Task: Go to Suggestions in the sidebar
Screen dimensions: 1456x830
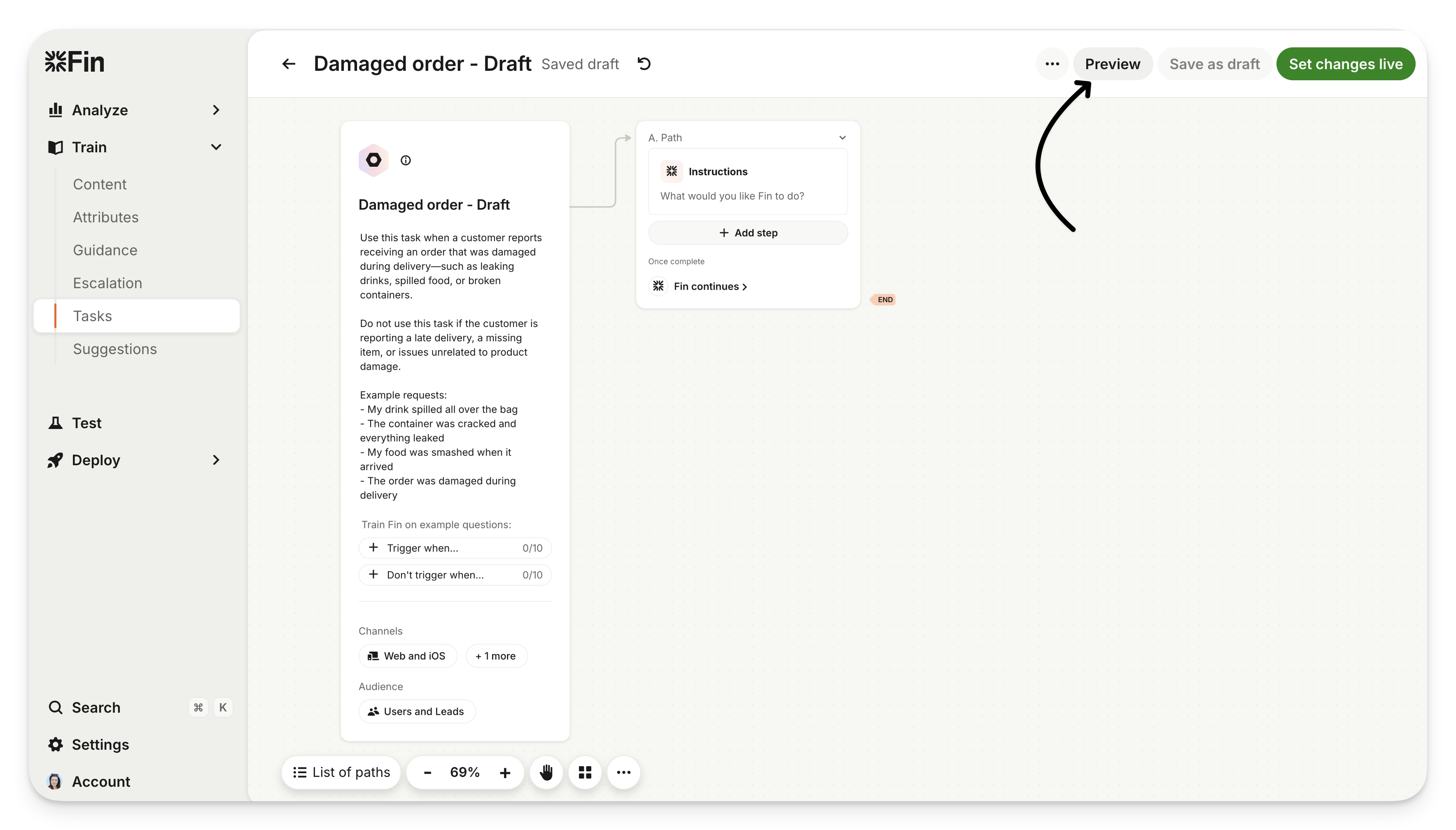Action: tap(114, 349)
